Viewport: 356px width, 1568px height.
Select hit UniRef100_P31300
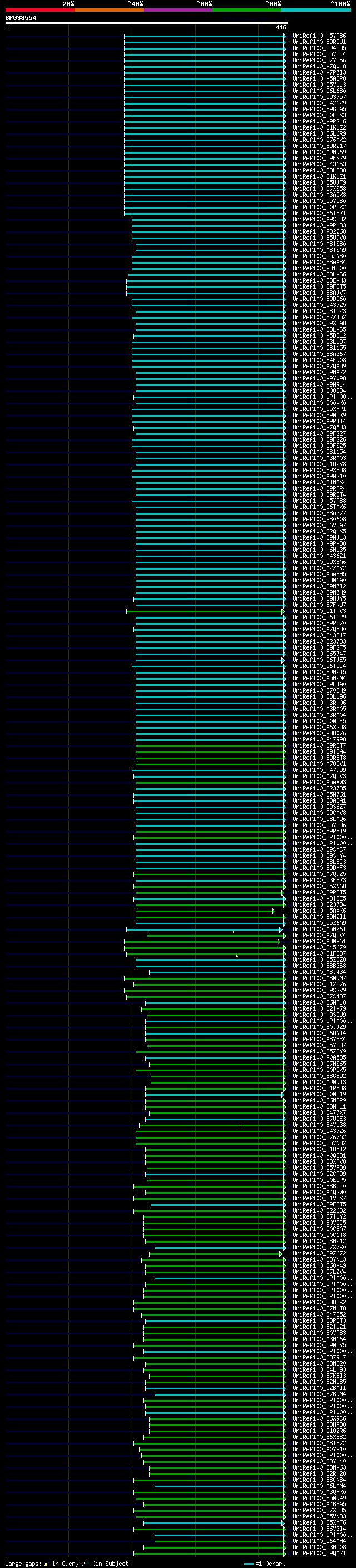click(319, 269)
